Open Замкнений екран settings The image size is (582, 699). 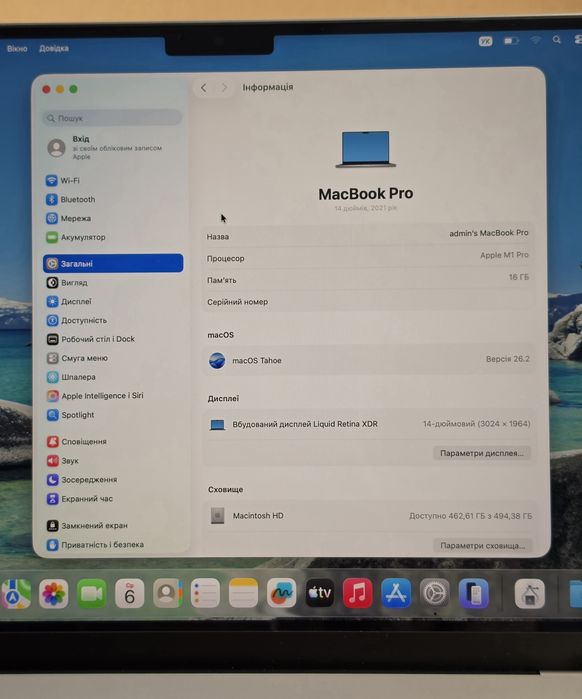(87, 526)
